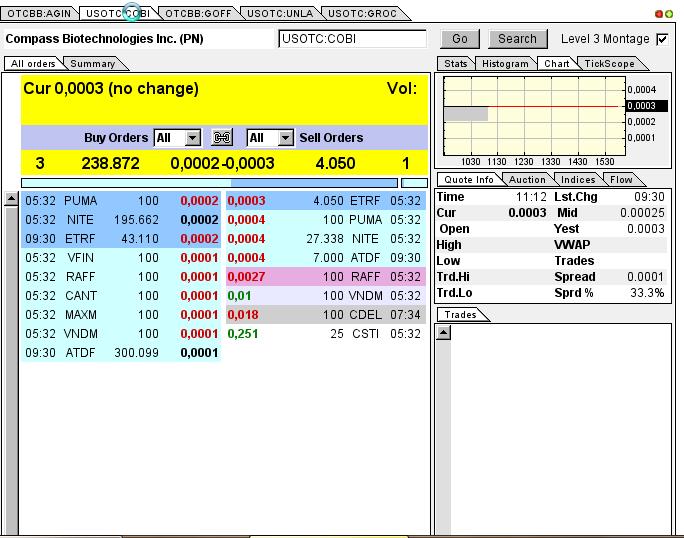Open the Flow tab
This screenshot has width=684, height=538.
[x=621, y=180]
